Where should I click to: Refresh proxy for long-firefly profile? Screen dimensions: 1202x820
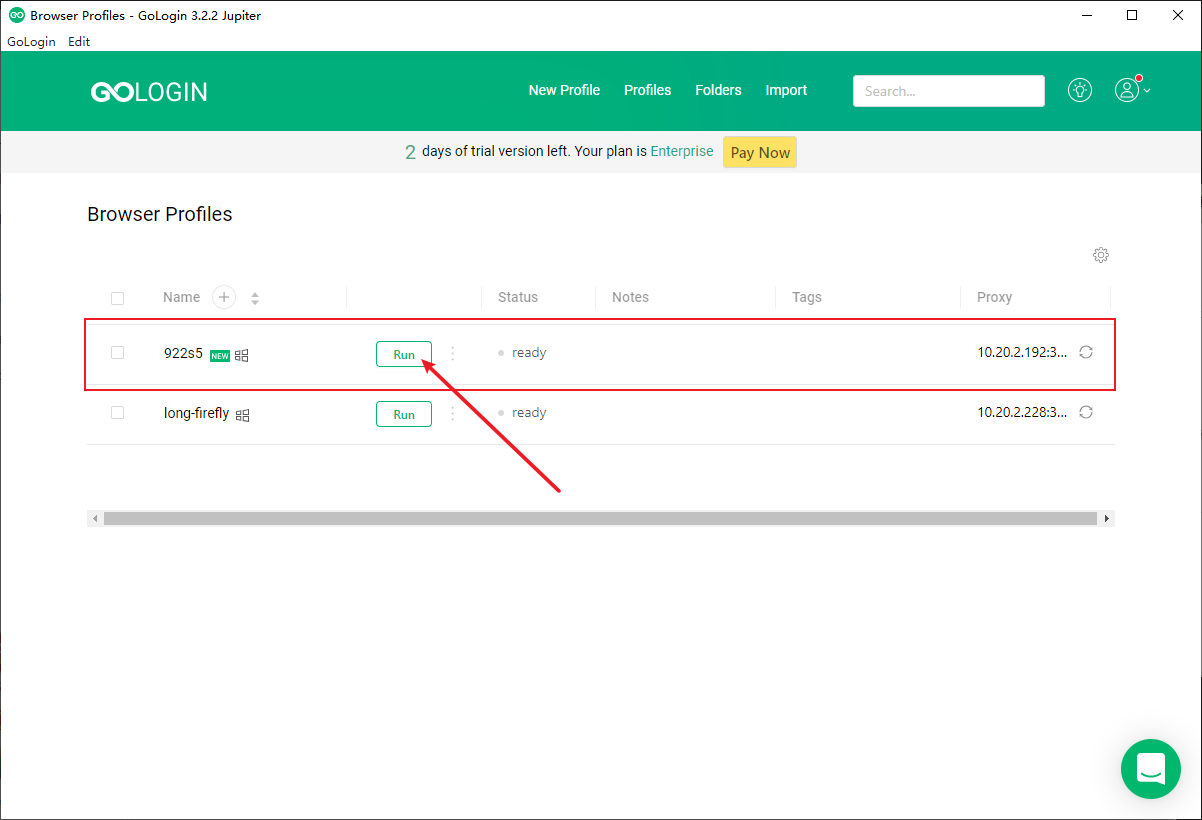point(1086,412)
